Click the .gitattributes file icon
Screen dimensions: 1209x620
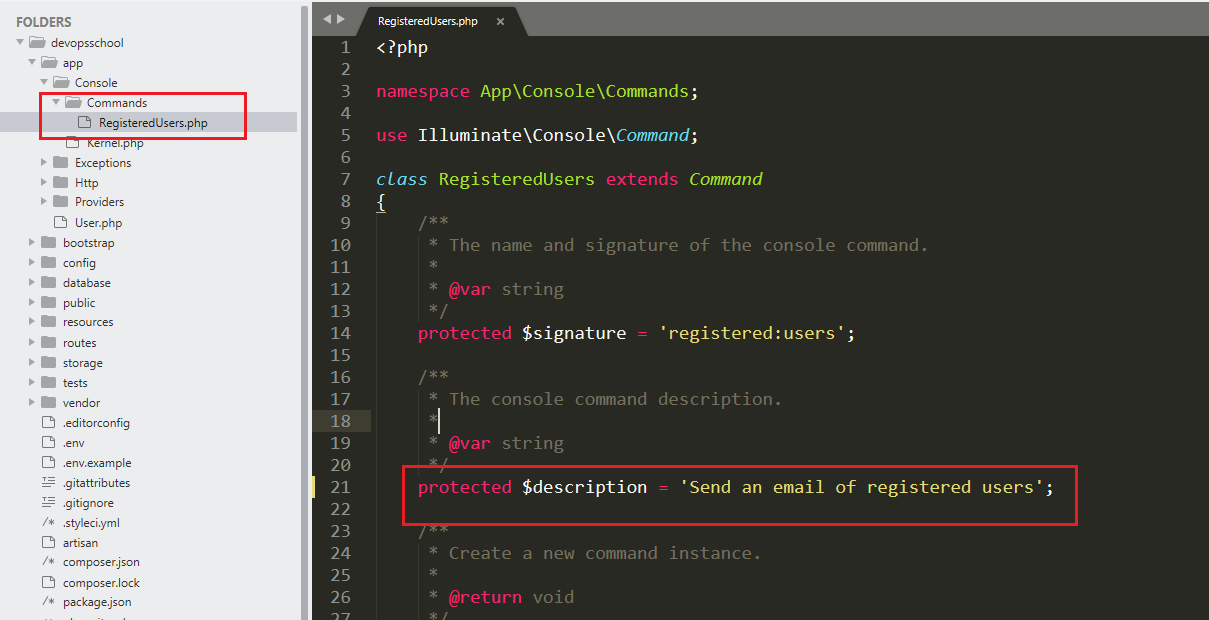tap(48, 483)
